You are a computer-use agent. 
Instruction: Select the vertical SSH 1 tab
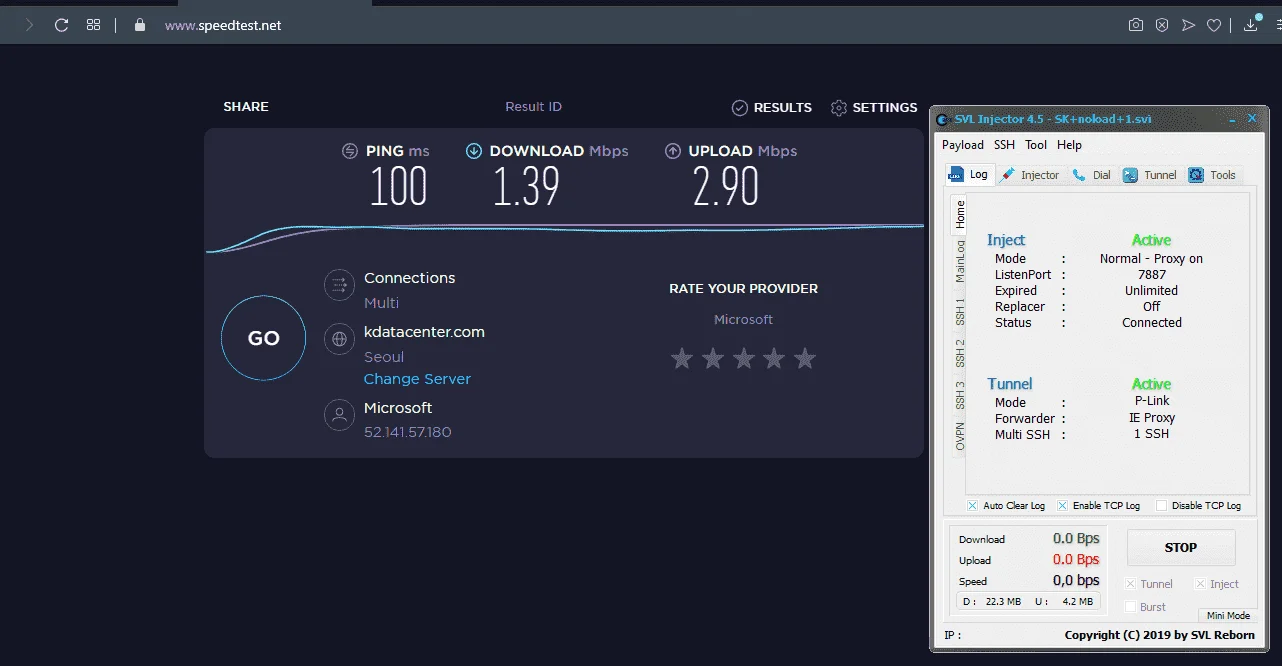point(959,312)
